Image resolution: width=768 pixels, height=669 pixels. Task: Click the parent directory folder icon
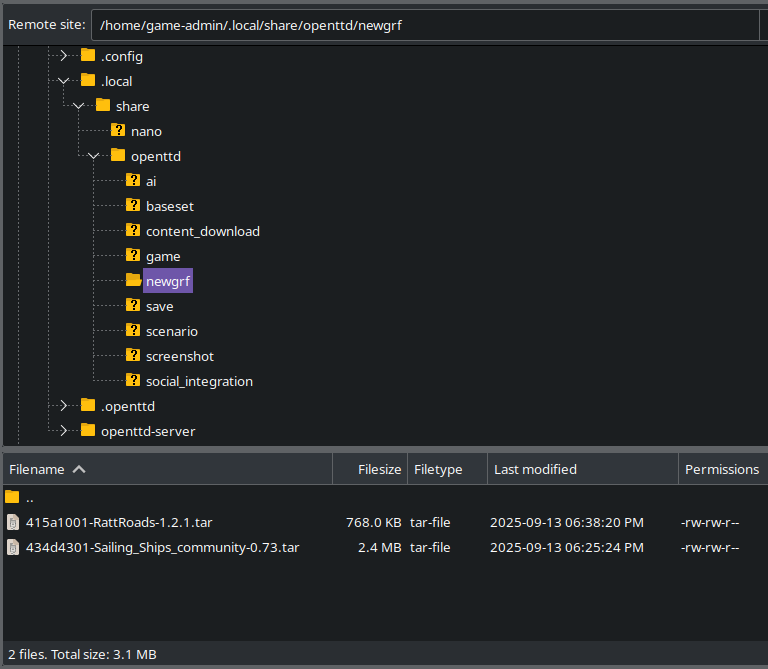pos(12,497)
